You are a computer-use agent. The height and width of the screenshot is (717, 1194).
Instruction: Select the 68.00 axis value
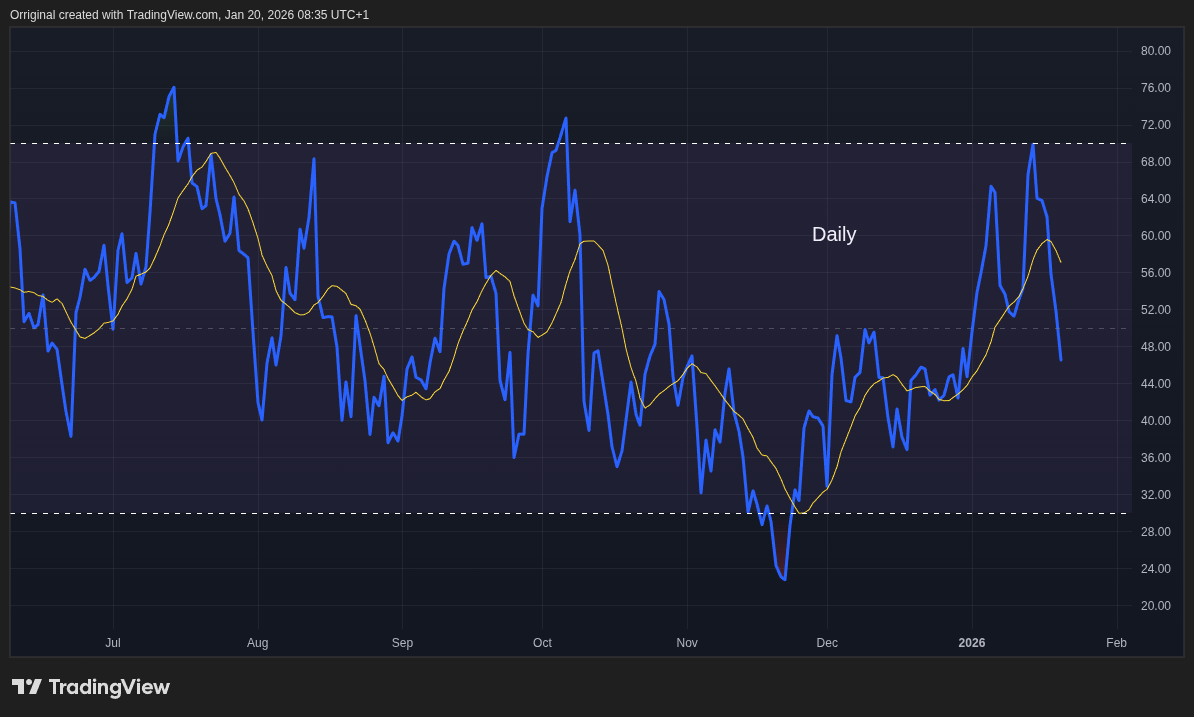(1155, 162)
